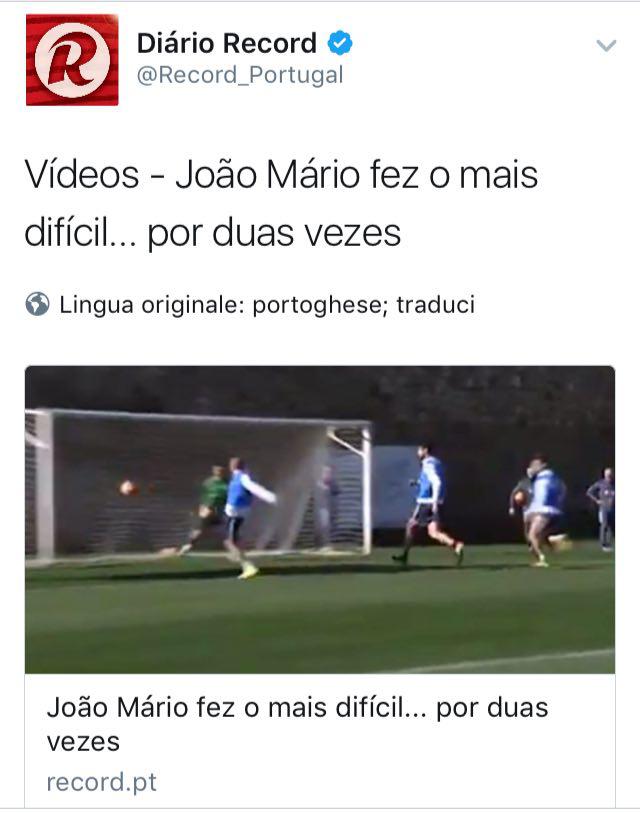Click the soccer ball in the video preview
The image size is (640, 813).
[x=127, y=488]
